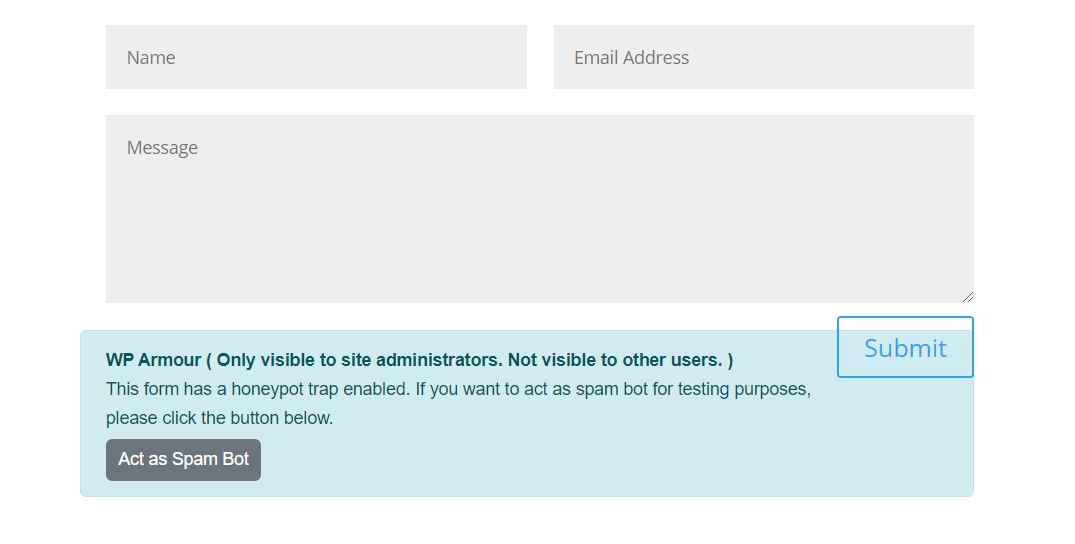Focus the Email Address field

[763, 57]
